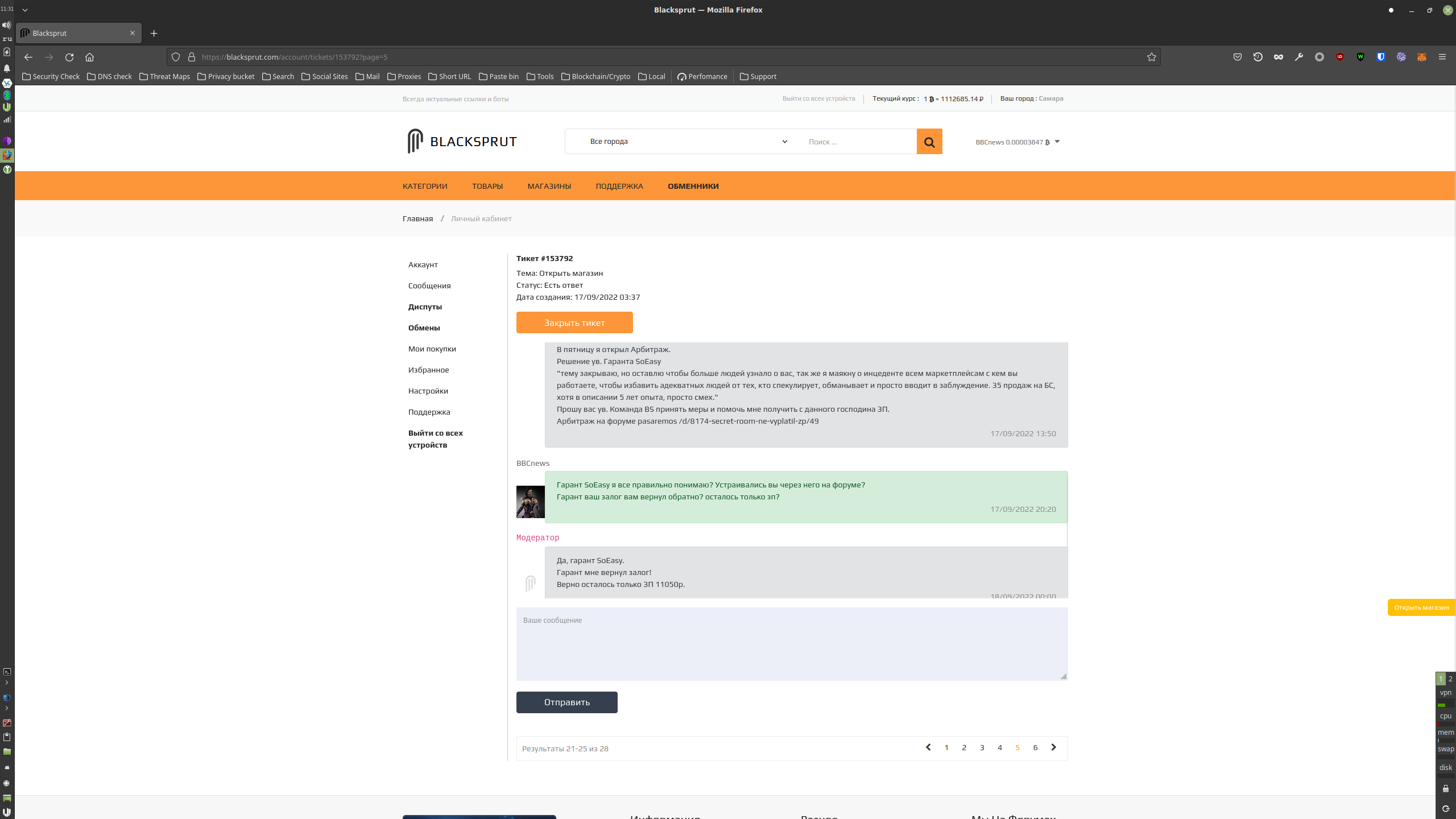Image resolution: width=1456 pixels, height=819 pixels.
Task: Open the Performance bookmark
Action: coord(702,76)
